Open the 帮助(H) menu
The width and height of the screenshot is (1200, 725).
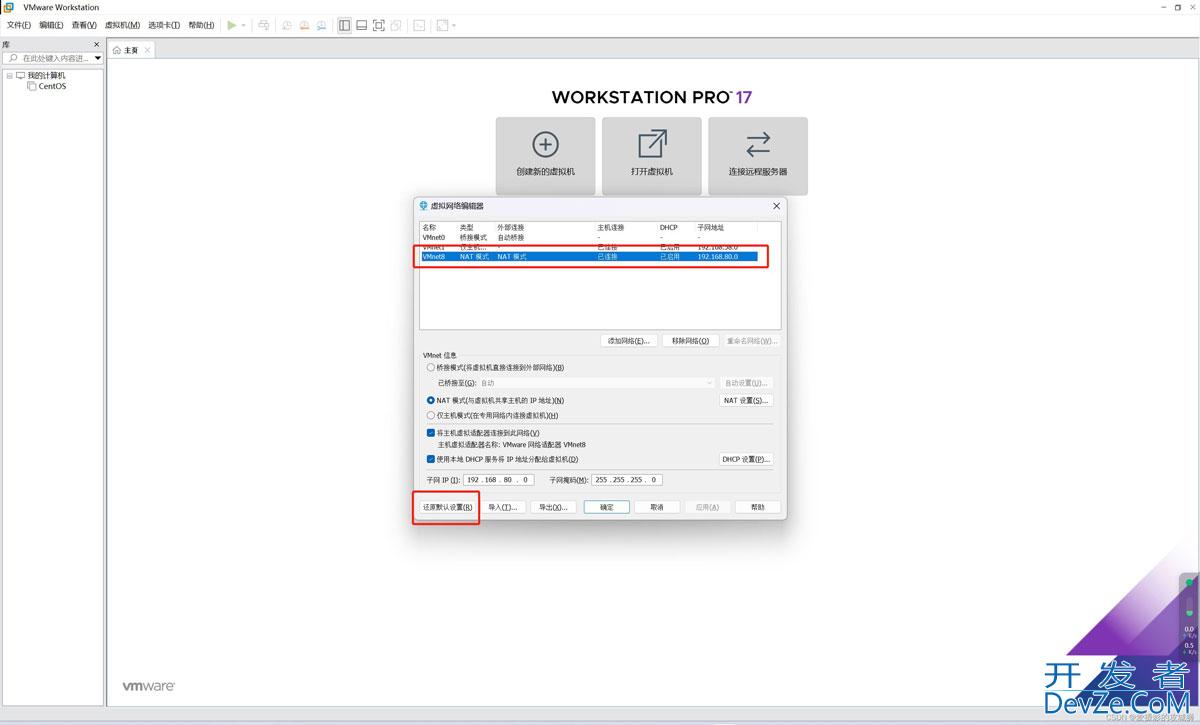pos(201,25)
